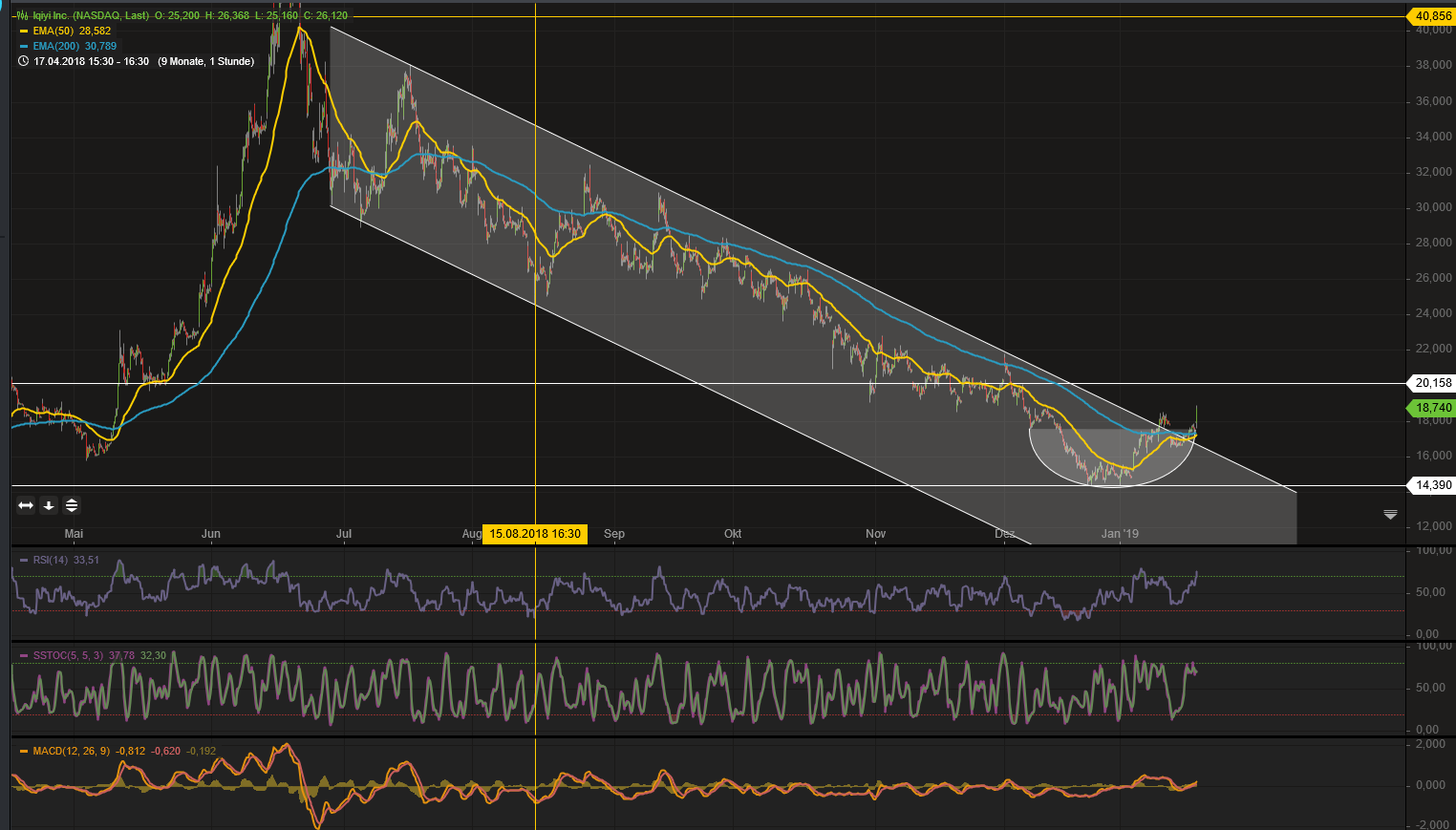Click the Iqiyi Inc. (NASDAQ, Last) title
The height and width of the screenshot is (830, 1456).
(x=91, y=15)
